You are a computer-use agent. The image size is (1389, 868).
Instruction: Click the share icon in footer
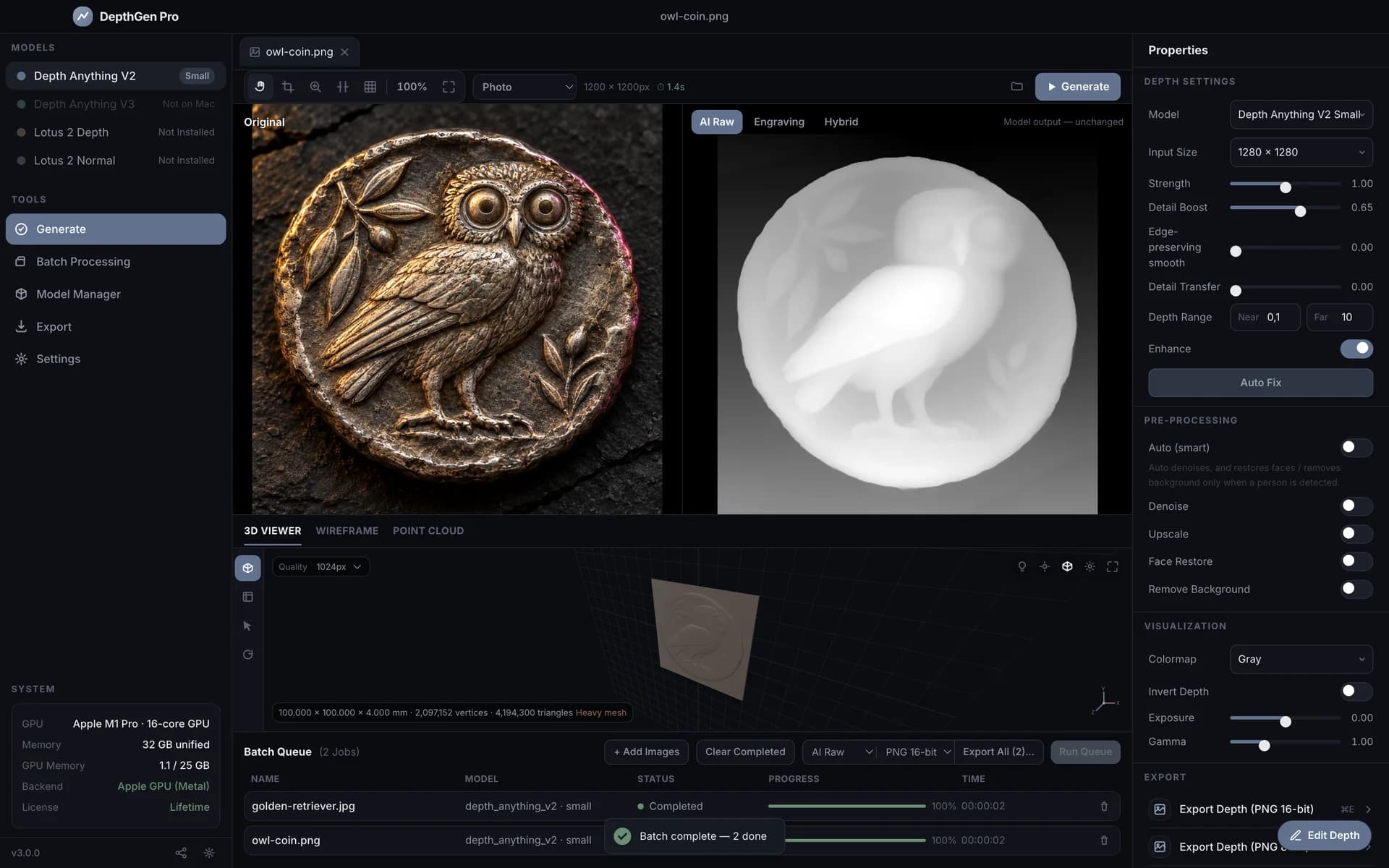click(x=181, y=853)
